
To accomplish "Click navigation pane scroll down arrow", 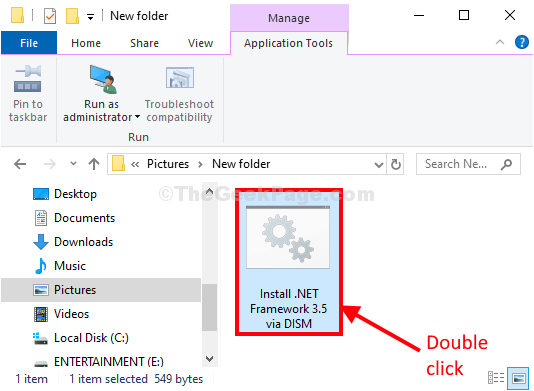I will coord(209,359).
